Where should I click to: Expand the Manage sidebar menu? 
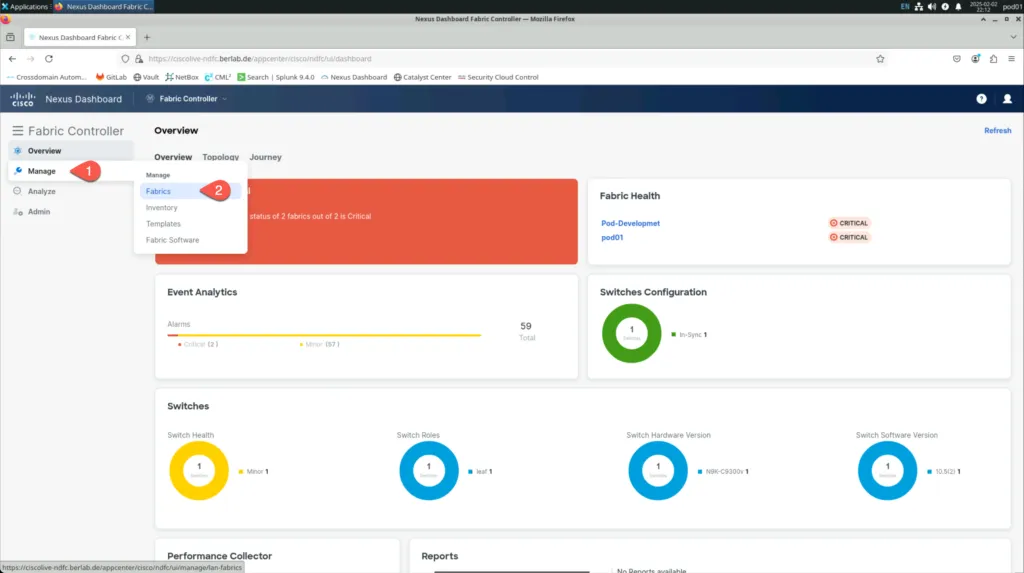[42, 171]
